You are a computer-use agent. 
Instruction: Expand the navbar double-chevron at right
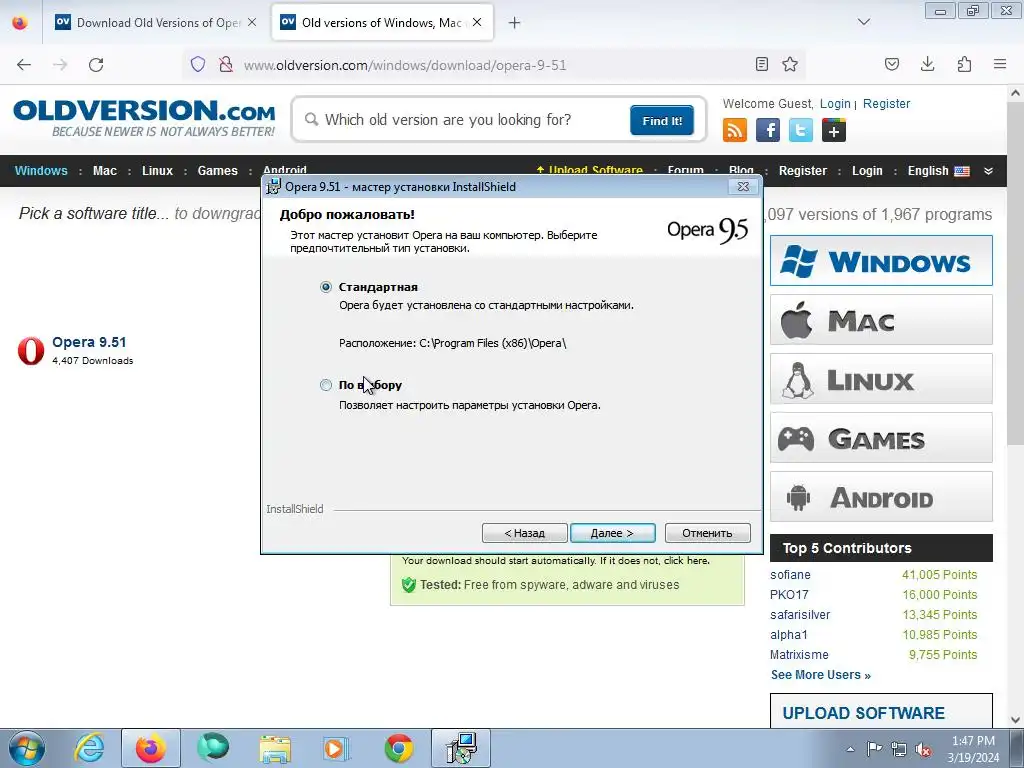click(988, 171)
